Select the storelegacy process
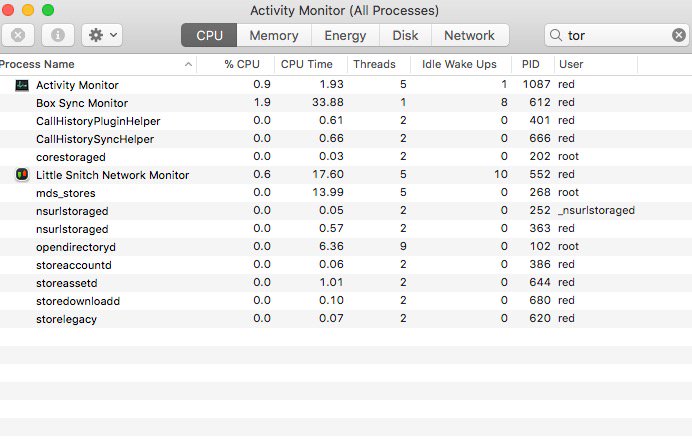 [x=66, y=319]
